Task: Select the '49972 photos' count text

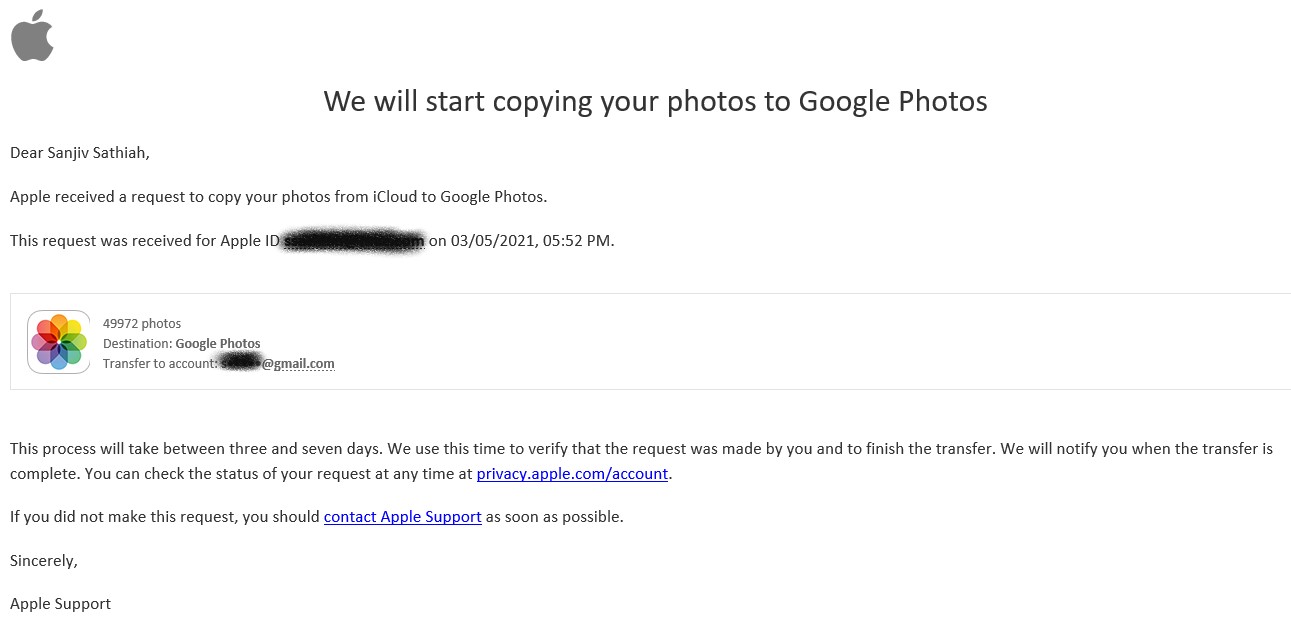Action: pyautogui.click(x=142, y=323)
